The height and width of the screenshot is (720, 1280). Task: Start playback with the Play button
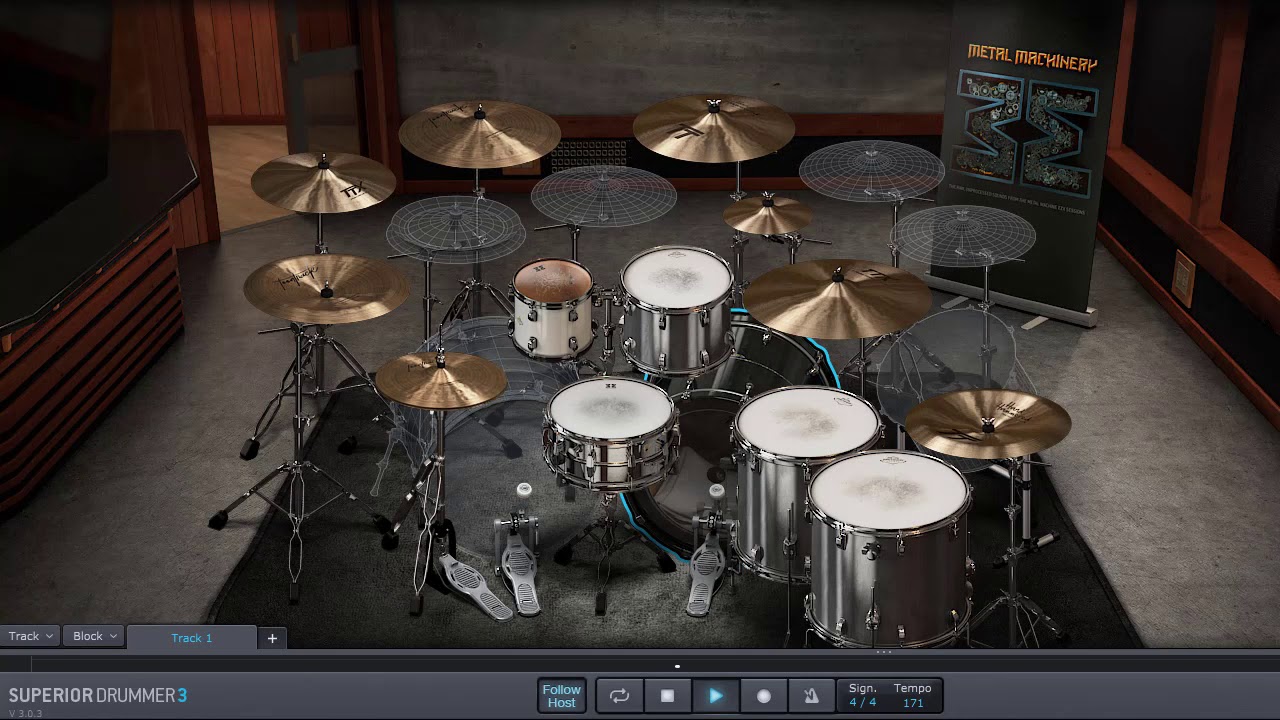pos(716,696)
